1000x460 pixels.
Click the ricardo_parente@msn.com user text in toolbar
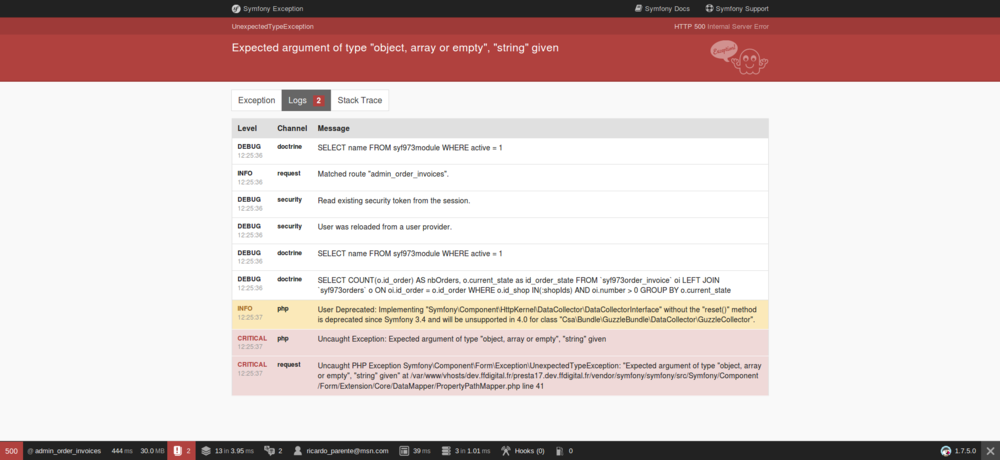pyautogui.click(x=347, y=450)
